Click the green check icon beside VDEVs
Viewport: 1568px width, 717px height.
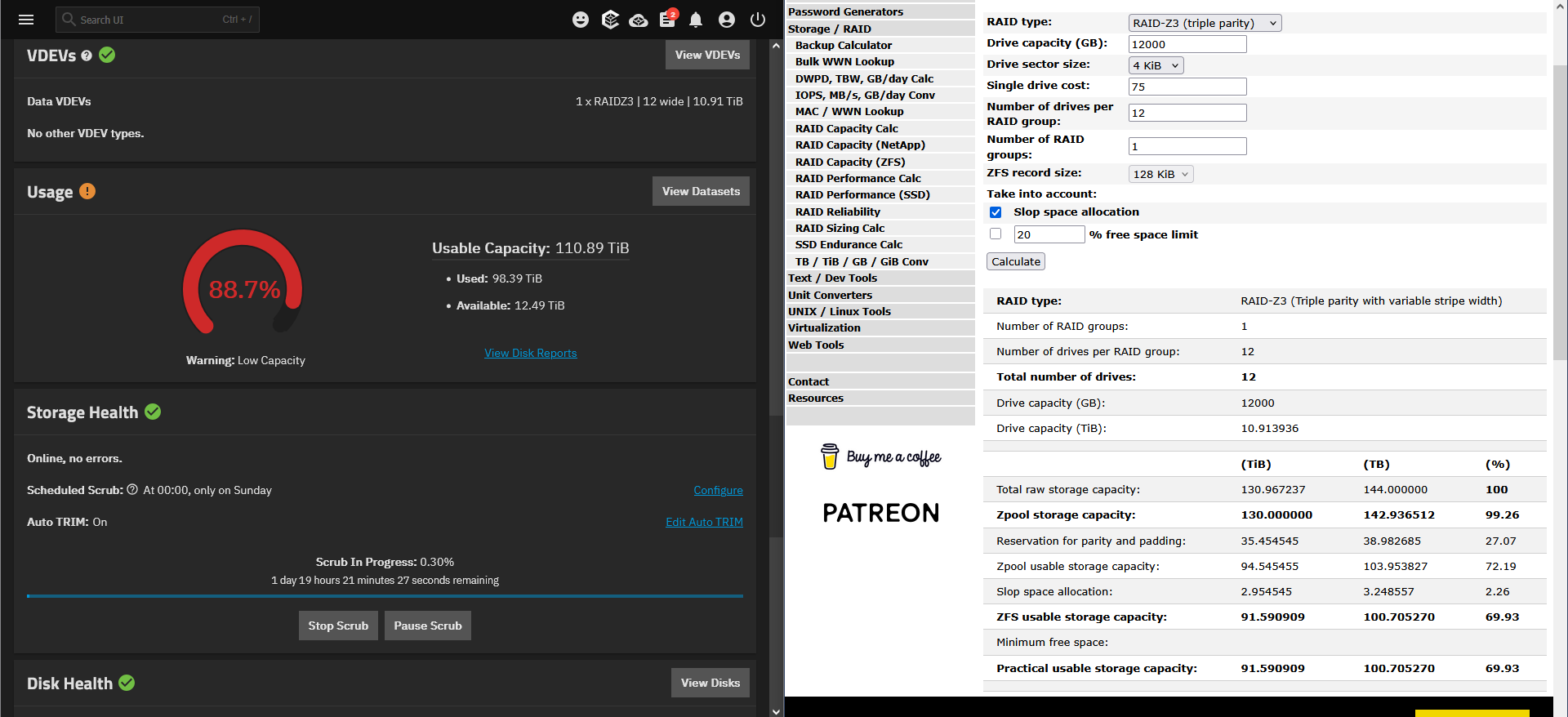pyautogui.click(x=107, y=55)
